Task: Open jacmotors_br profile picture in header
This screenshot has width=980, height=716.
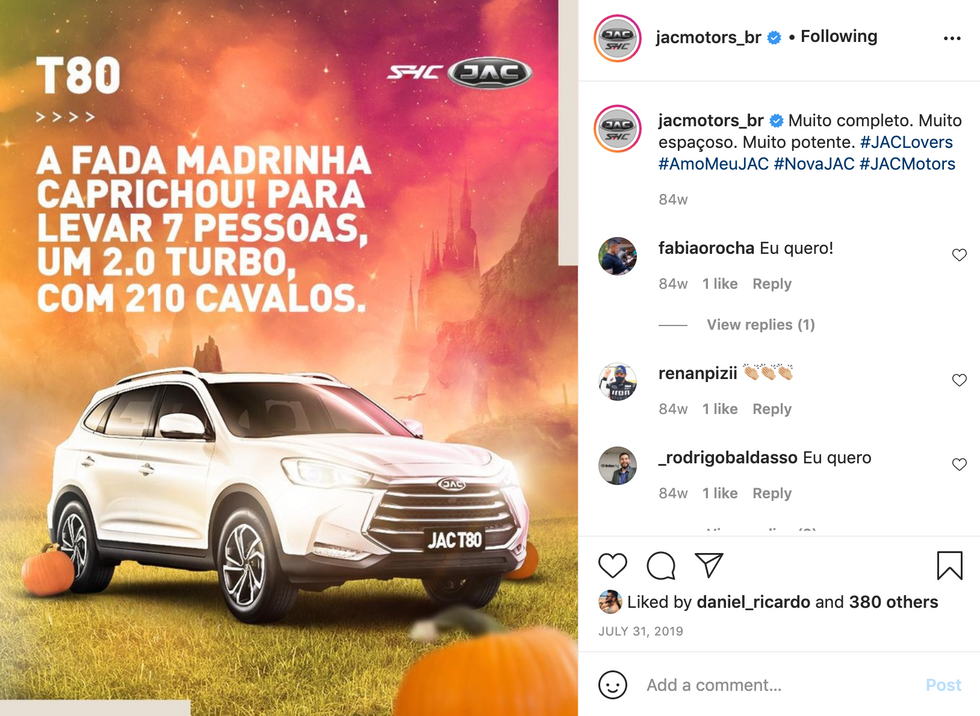Action: point(618,39)
